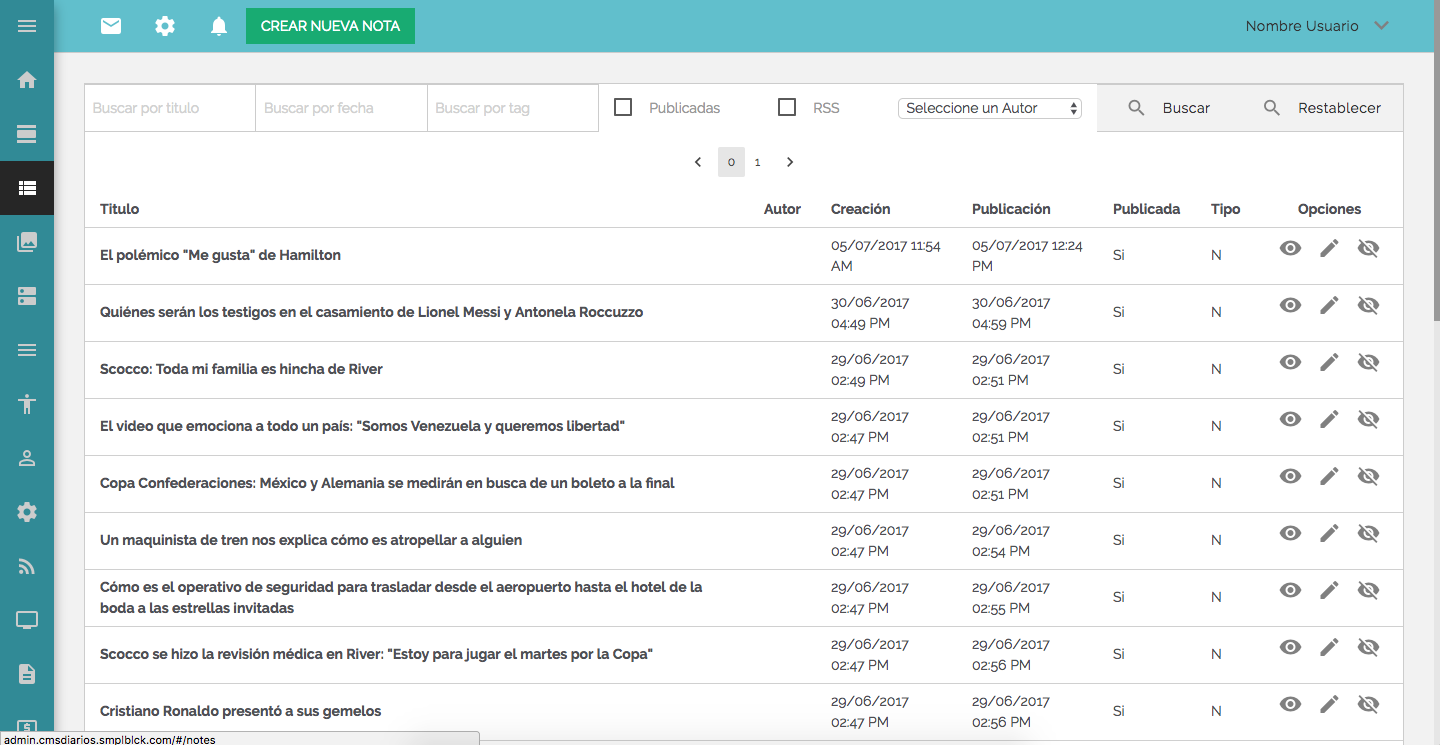Sort by the Publicada column header
Image resolution: width=1440 pixels, height=745 pixels.
(1147, 209)
